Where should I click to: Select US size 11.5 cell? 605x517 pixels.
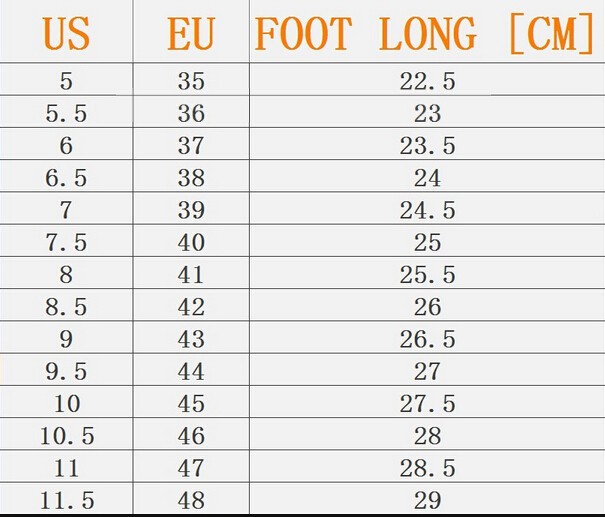coord(67,501)
